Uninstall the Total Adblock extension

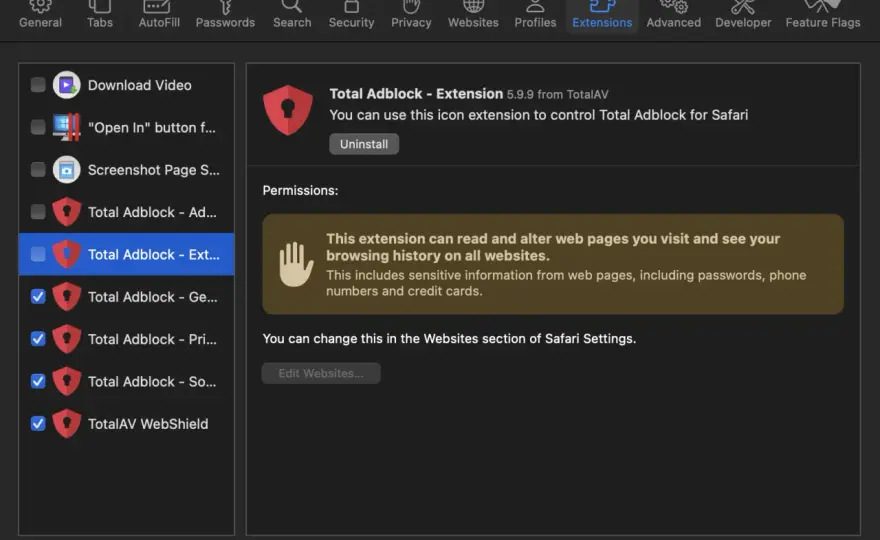pyautogui.click(x=364, y=144)
